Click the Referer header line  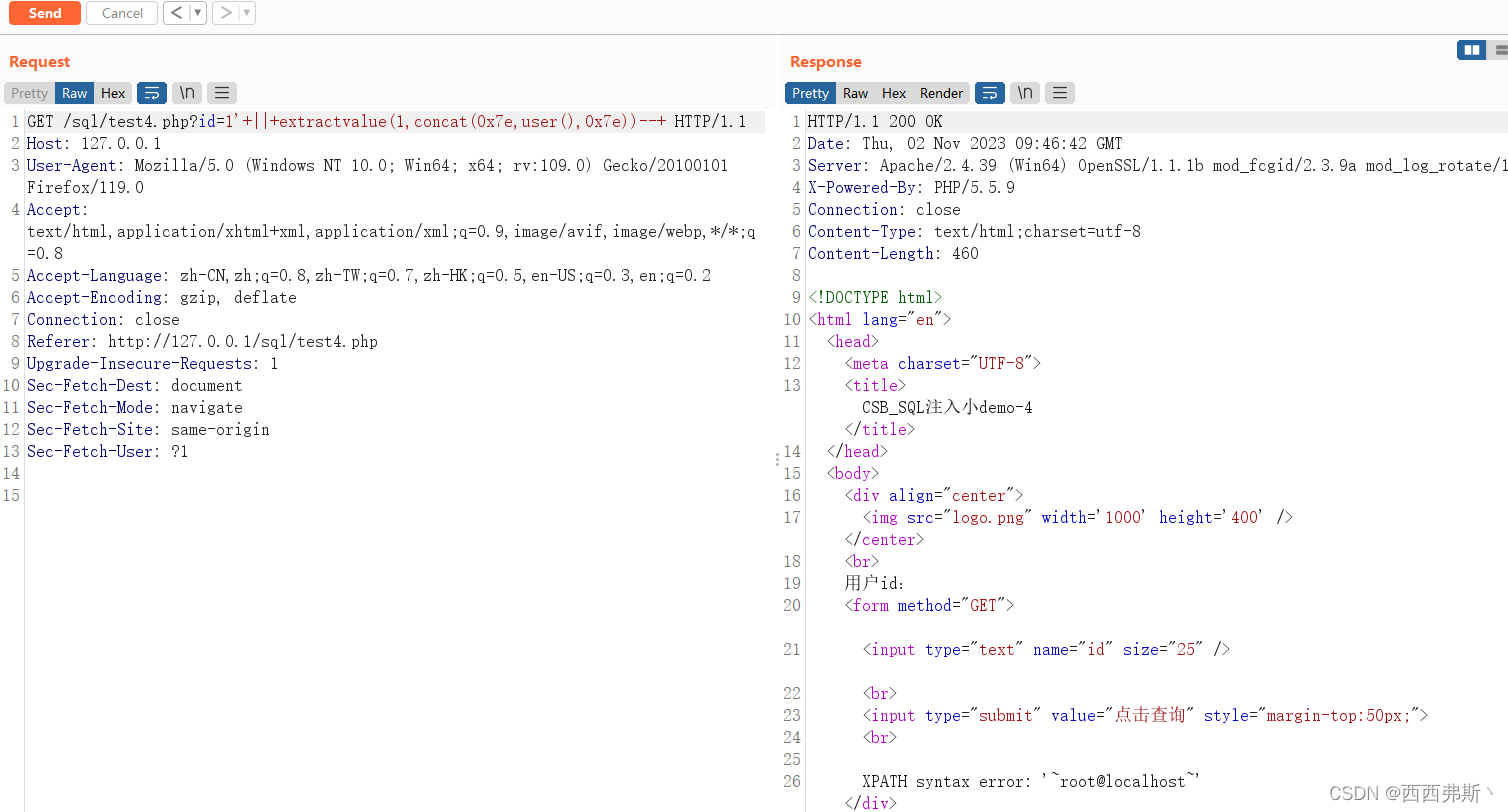point(202,342)
